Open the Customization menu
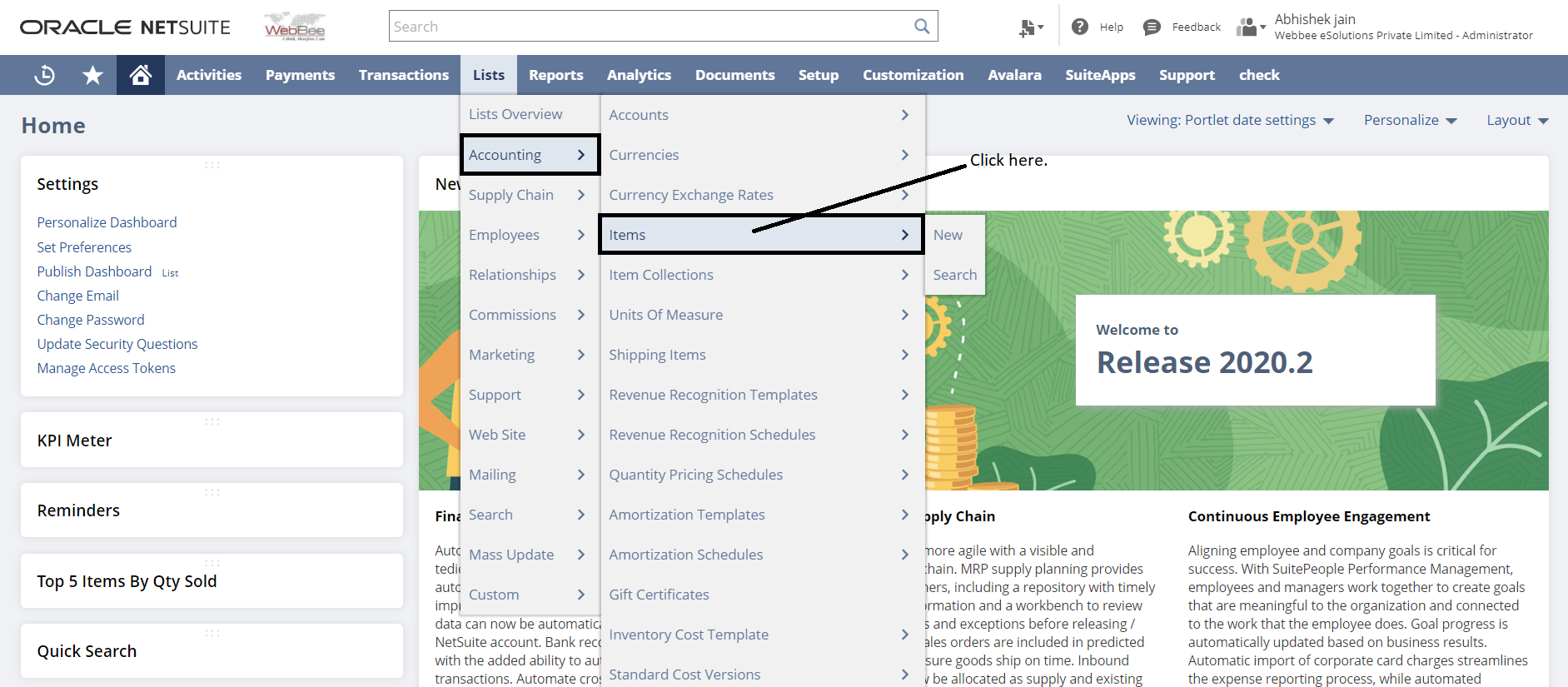 pos(913,75)
